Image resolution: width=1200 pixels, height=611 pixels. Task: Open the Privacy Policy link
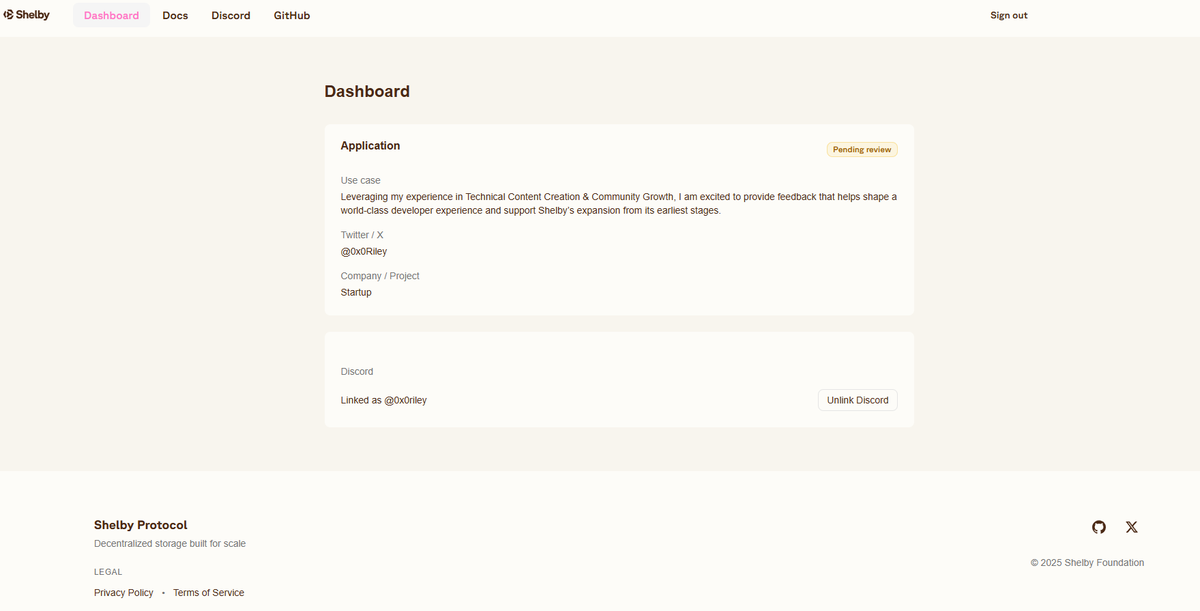[124, 593]
